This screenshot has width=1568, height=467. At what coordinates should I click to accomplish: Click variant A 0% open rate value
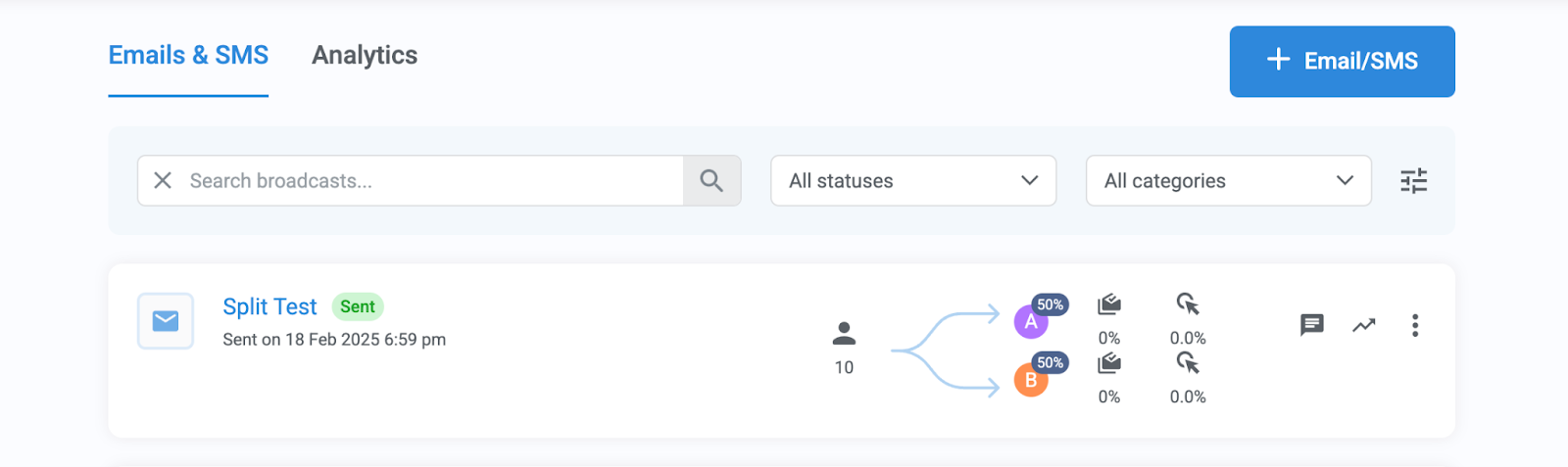coord(1109,338)
